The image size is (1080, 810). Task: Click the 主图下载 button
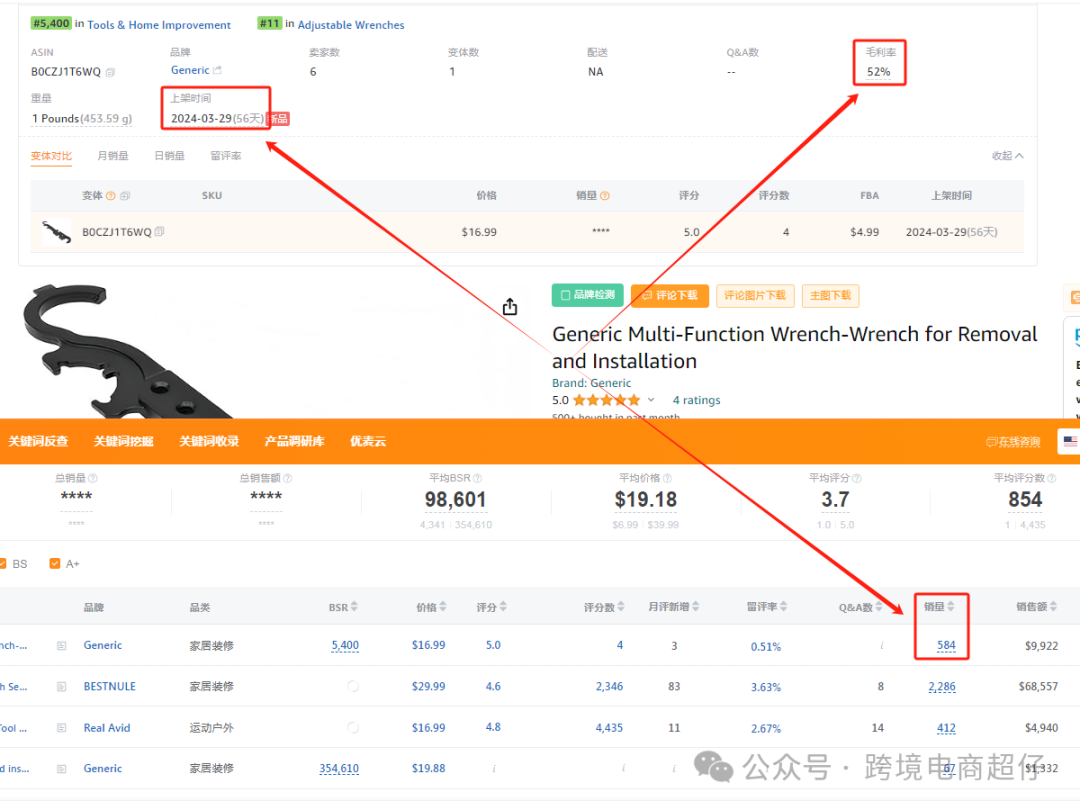(x=830, y=295)
